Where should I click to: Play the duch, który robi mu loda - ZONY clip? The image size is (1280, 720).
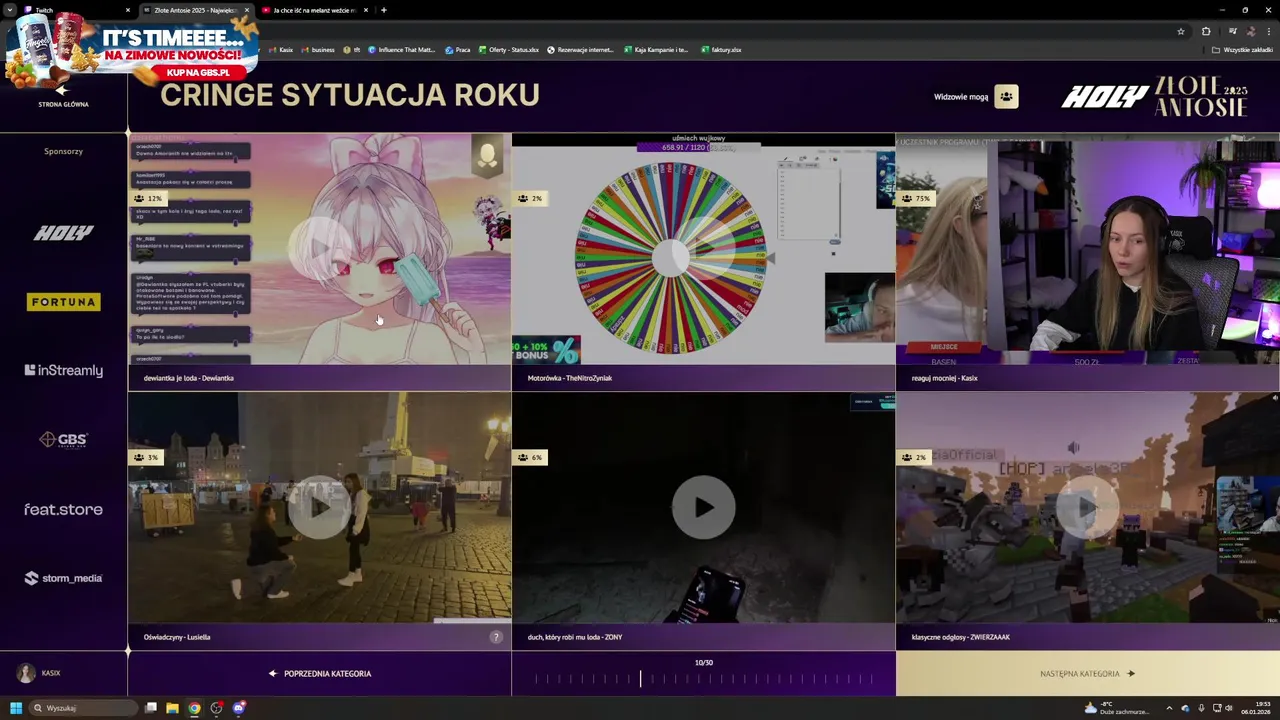tap(703, 508)
